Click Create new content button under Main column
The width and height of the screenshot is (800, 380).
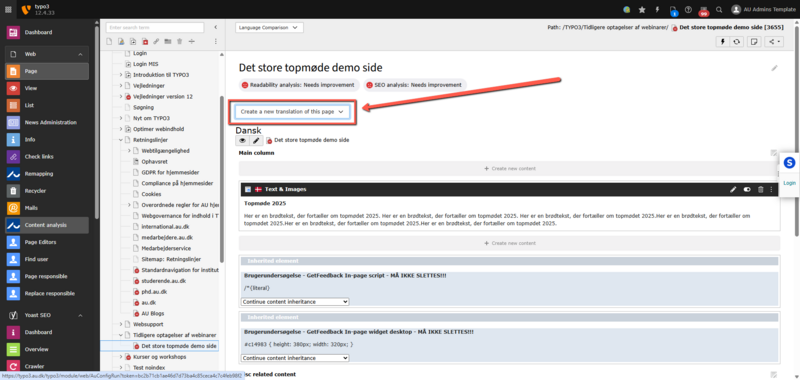509,168
